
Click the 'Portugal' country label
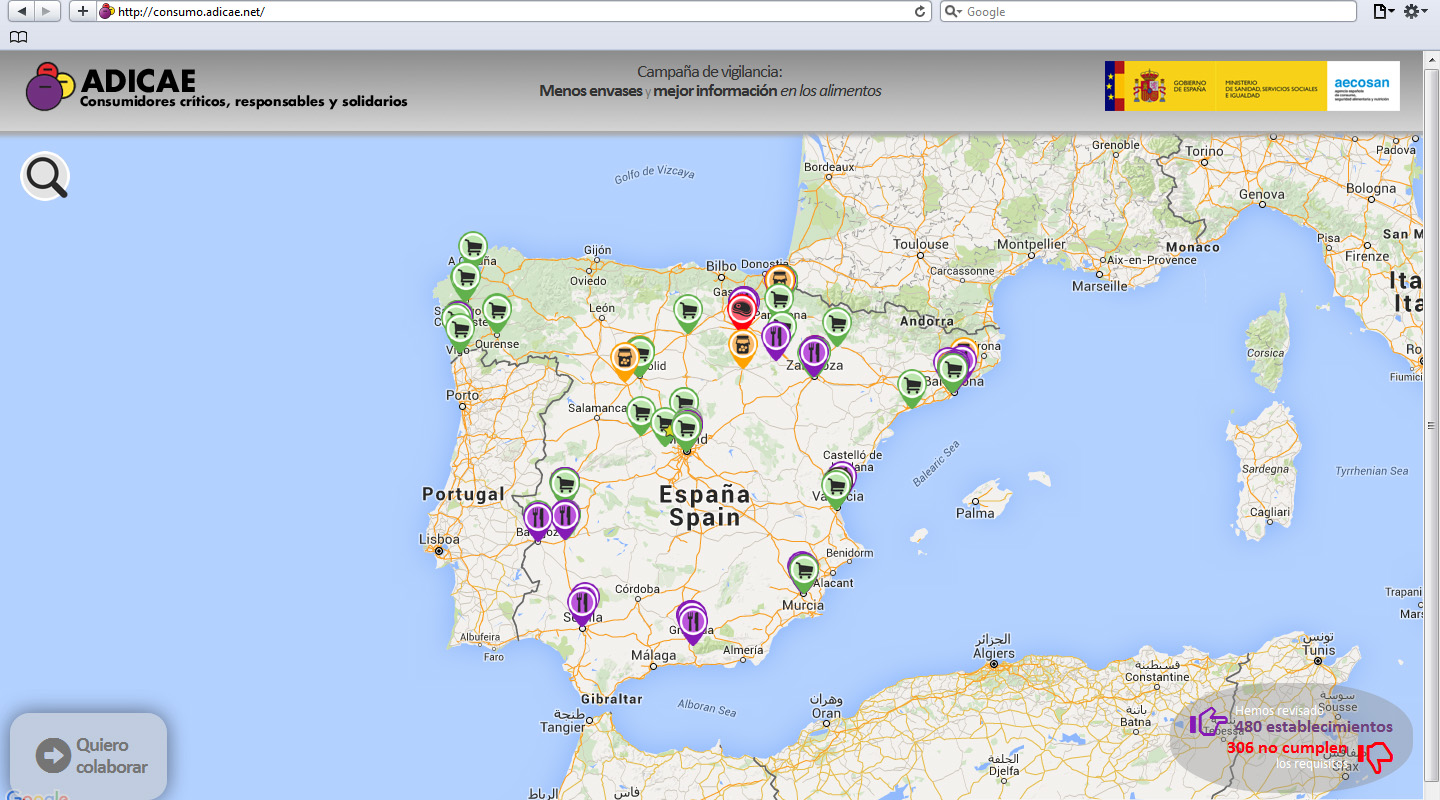463,494
